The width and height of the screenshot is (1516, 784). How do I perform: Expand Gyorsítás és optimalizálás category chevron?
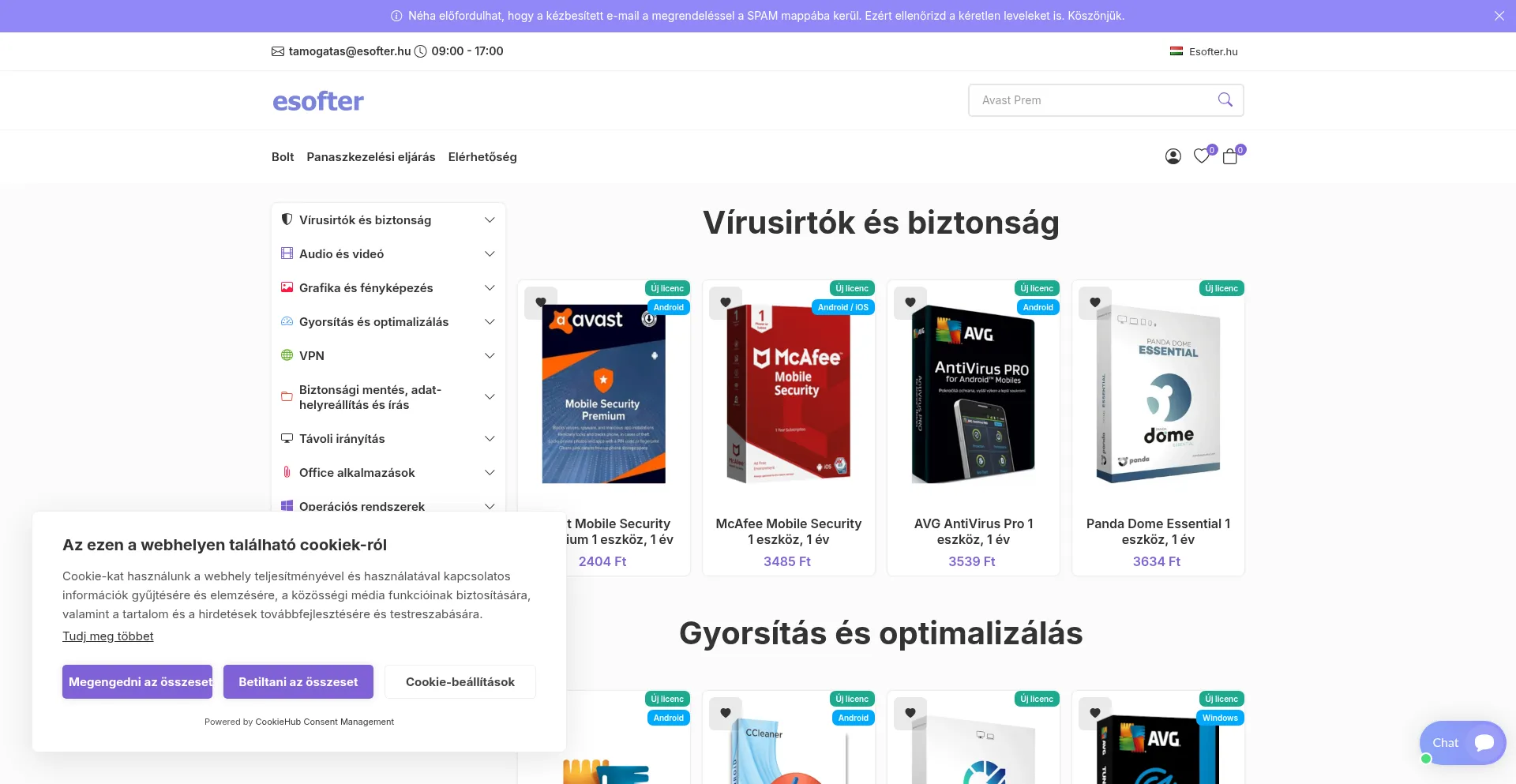(490, 322)
